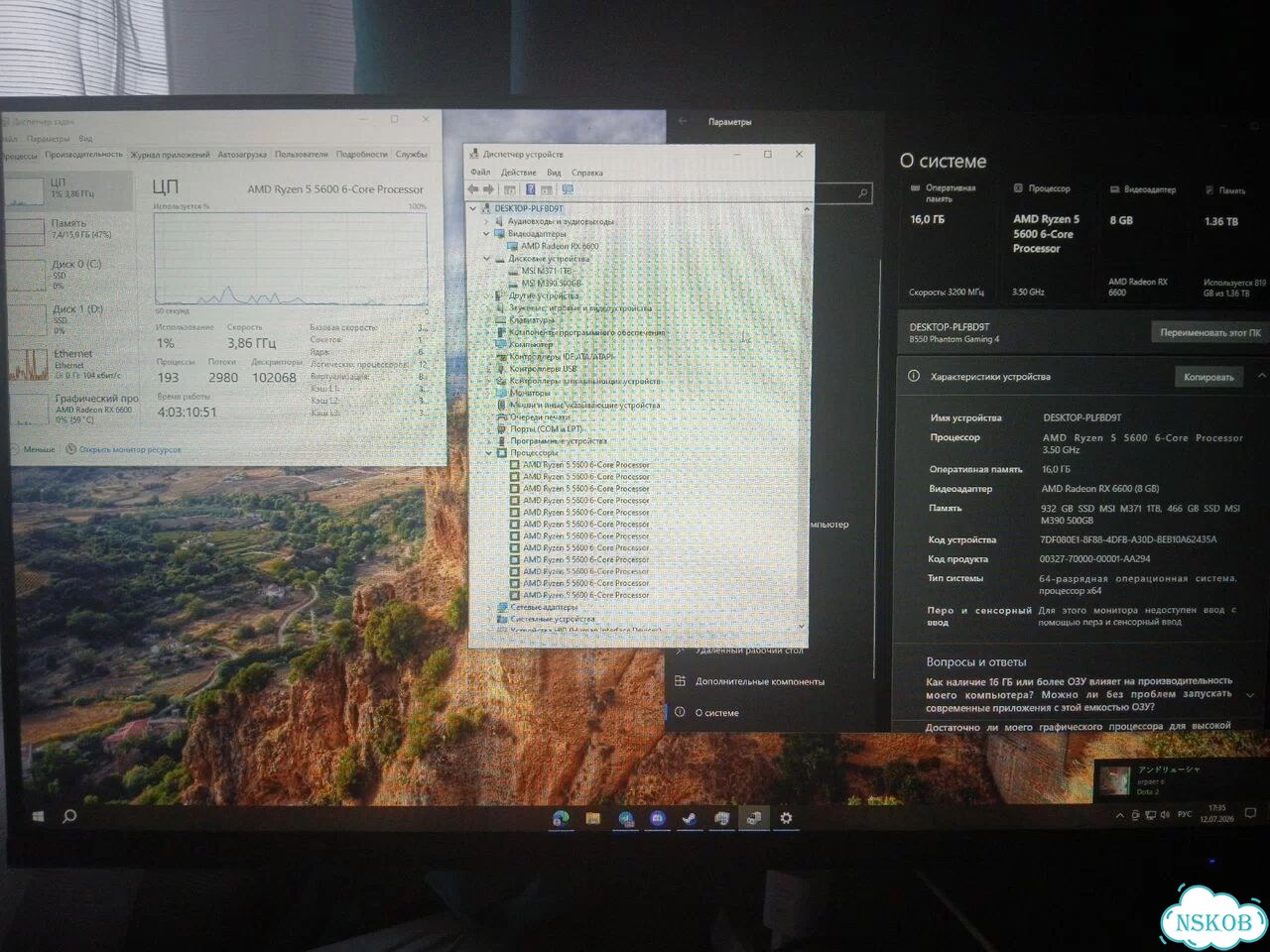The image size is (1270, 952).
Task: Select the ЦП performance thumbnail
Action: (66, 191)
